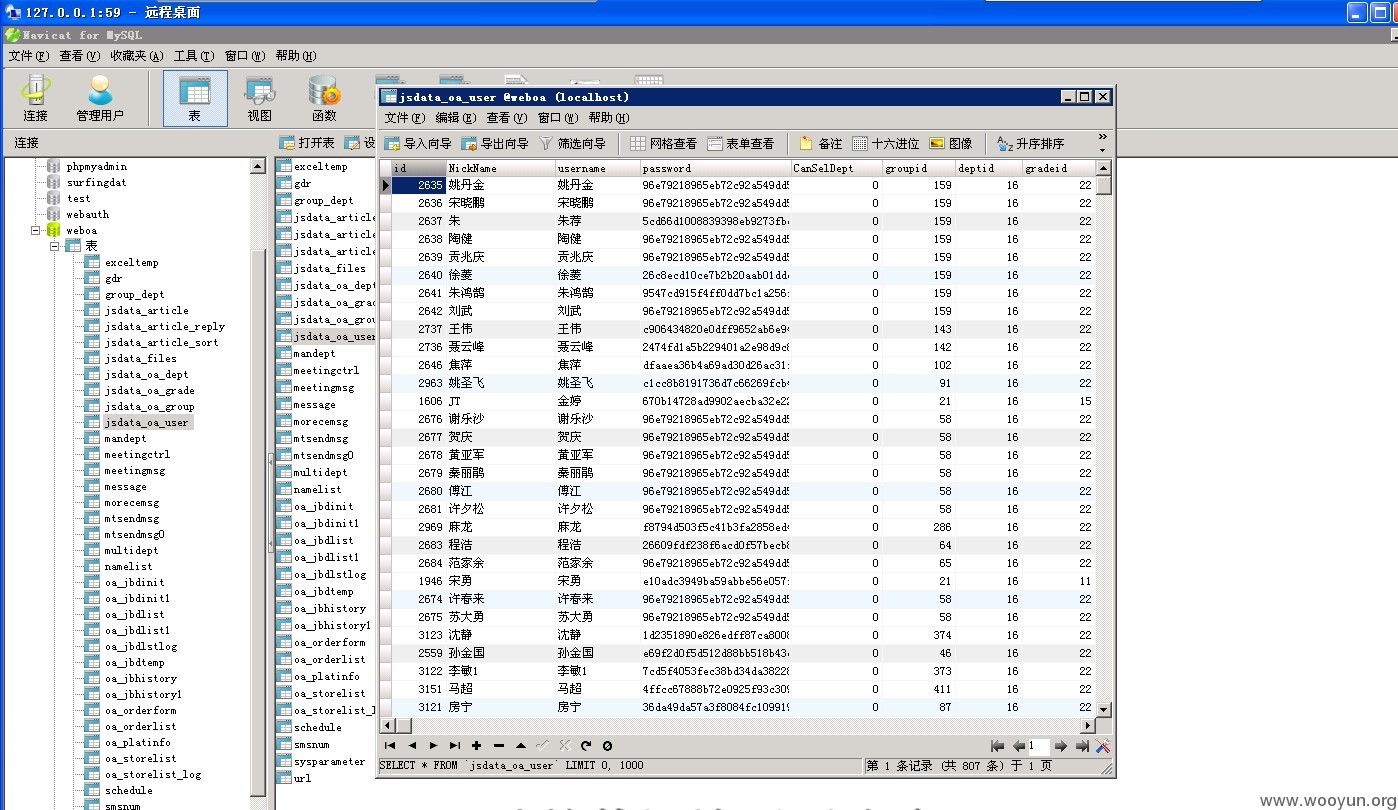The image size is (1398, 810).
Task: Switch to 网格查看 (Grid View)
Action: (x=663, y=144)
